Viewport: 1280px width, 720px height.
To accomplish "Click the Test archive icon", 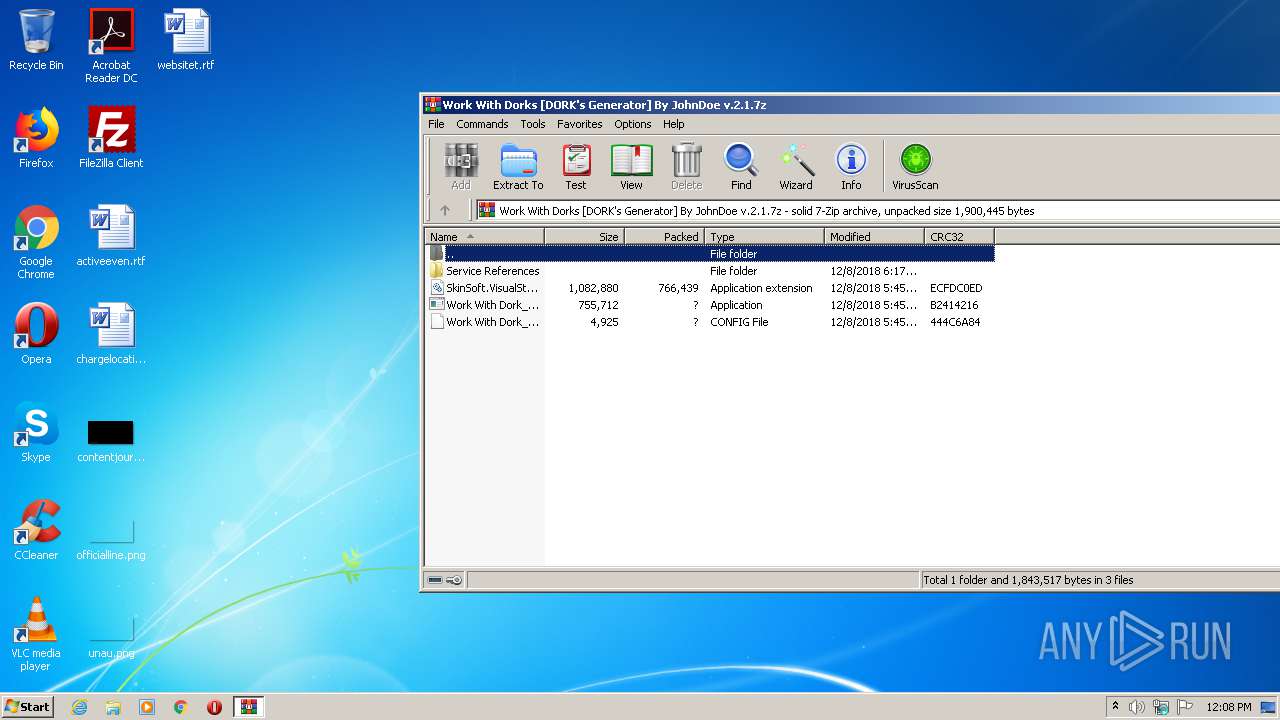I will coord(576,166).
